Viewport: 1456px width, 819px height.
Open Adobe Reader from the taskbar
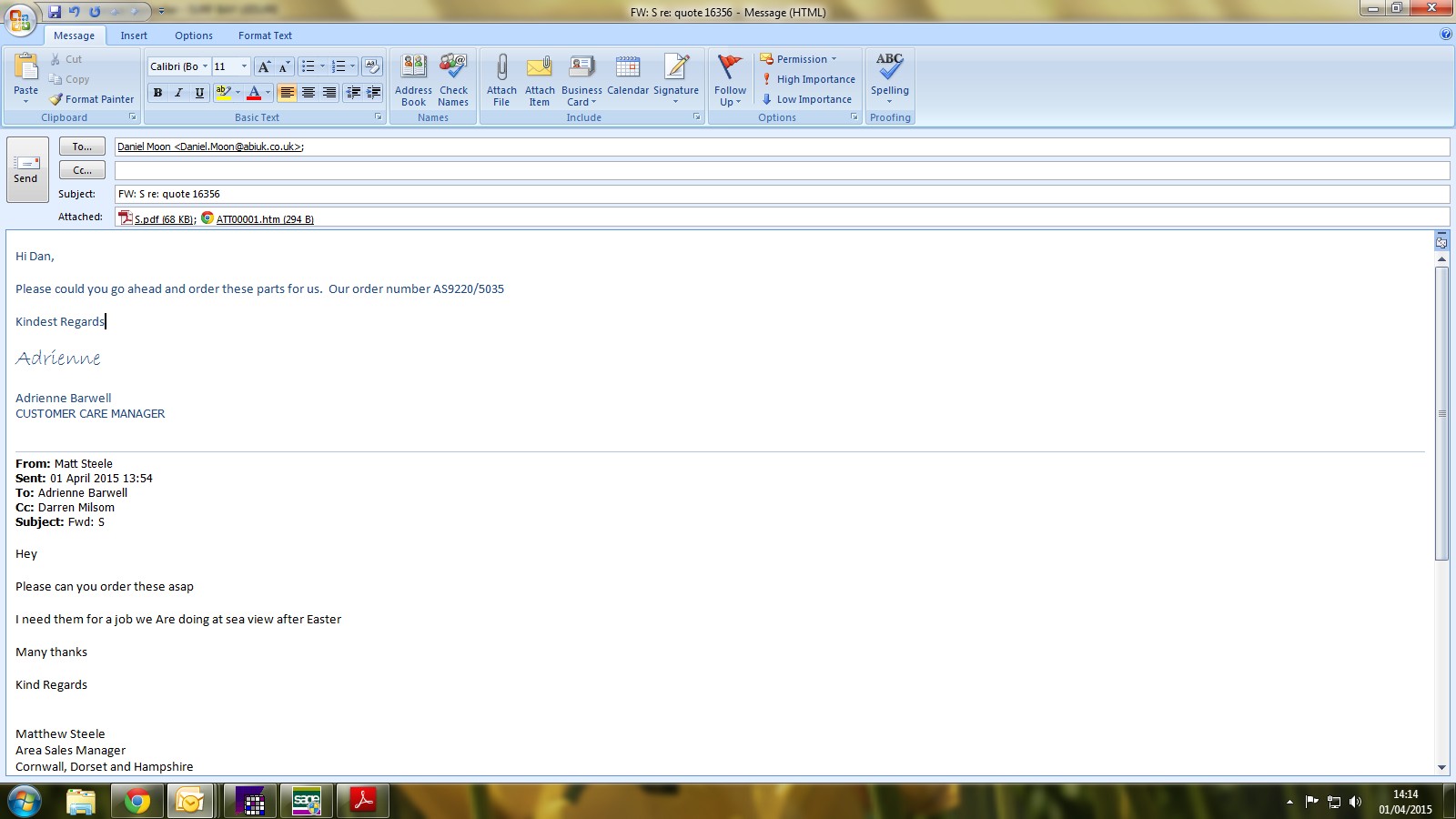363,802
